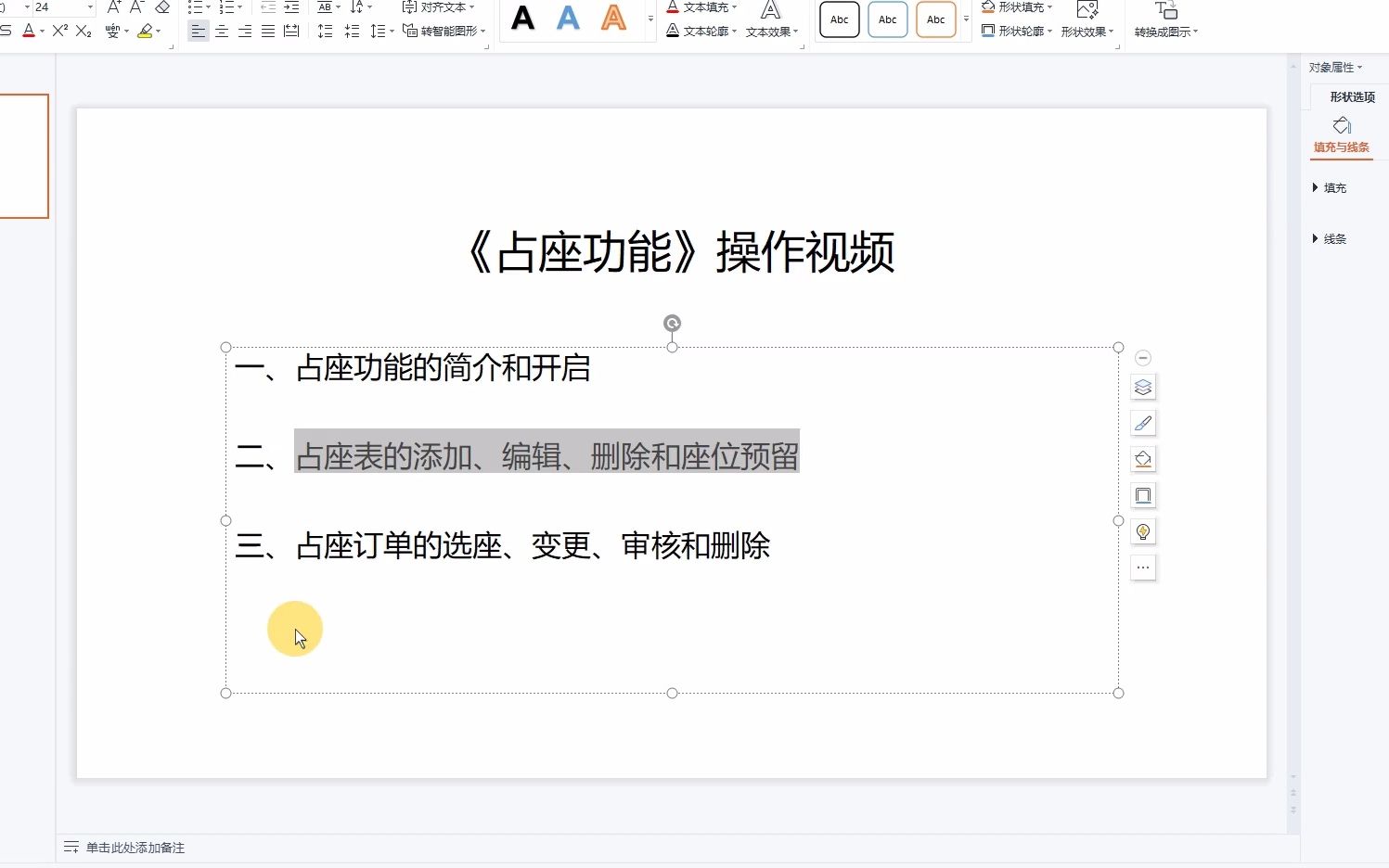Toggle center text alignment
This screenshot has width=1389, height=868.
click(221, 31)
